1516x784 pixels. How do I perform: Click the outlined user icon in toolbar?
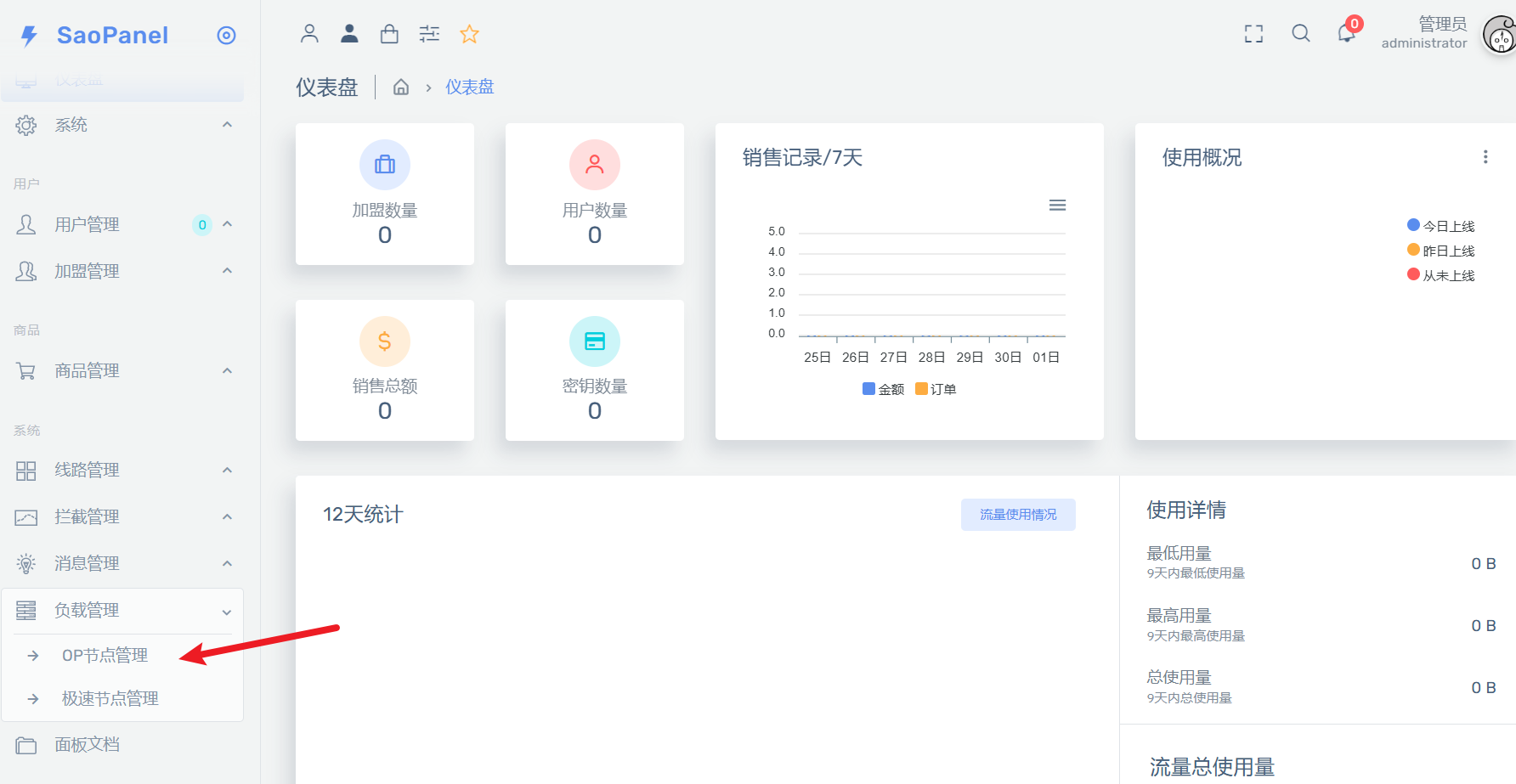coord(309,34)
